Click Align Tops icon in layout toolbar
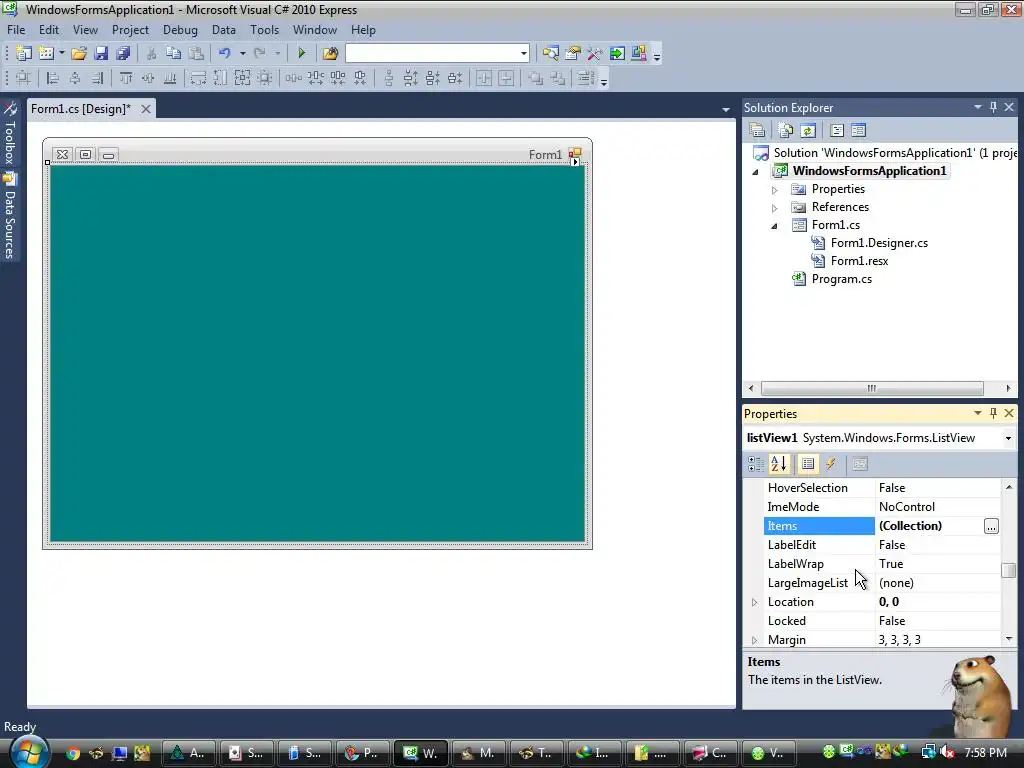This screenshot has width=1024, height=768. coord(126,78)
